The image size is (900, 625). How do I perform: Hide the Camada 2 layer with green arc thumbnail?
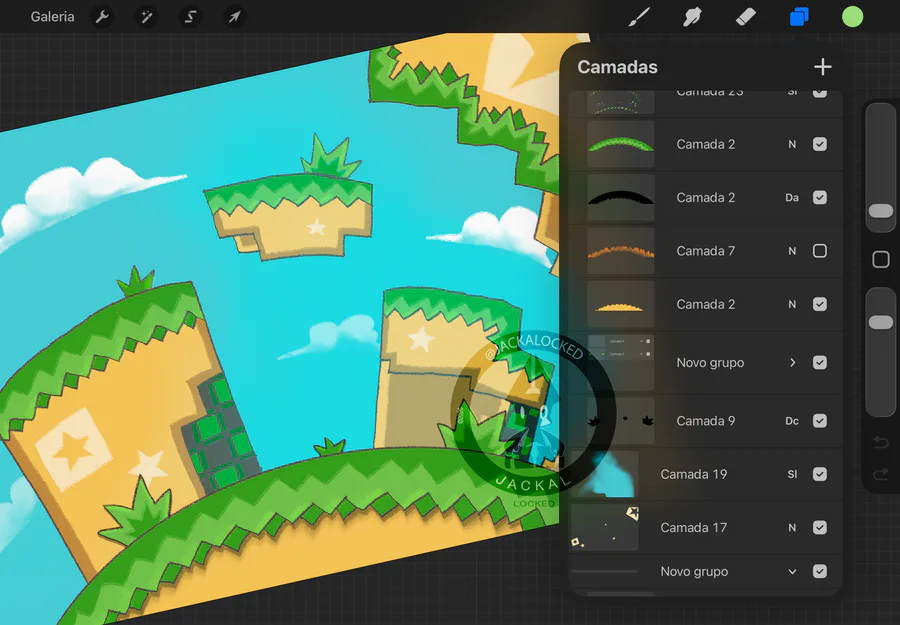[820, 144]
